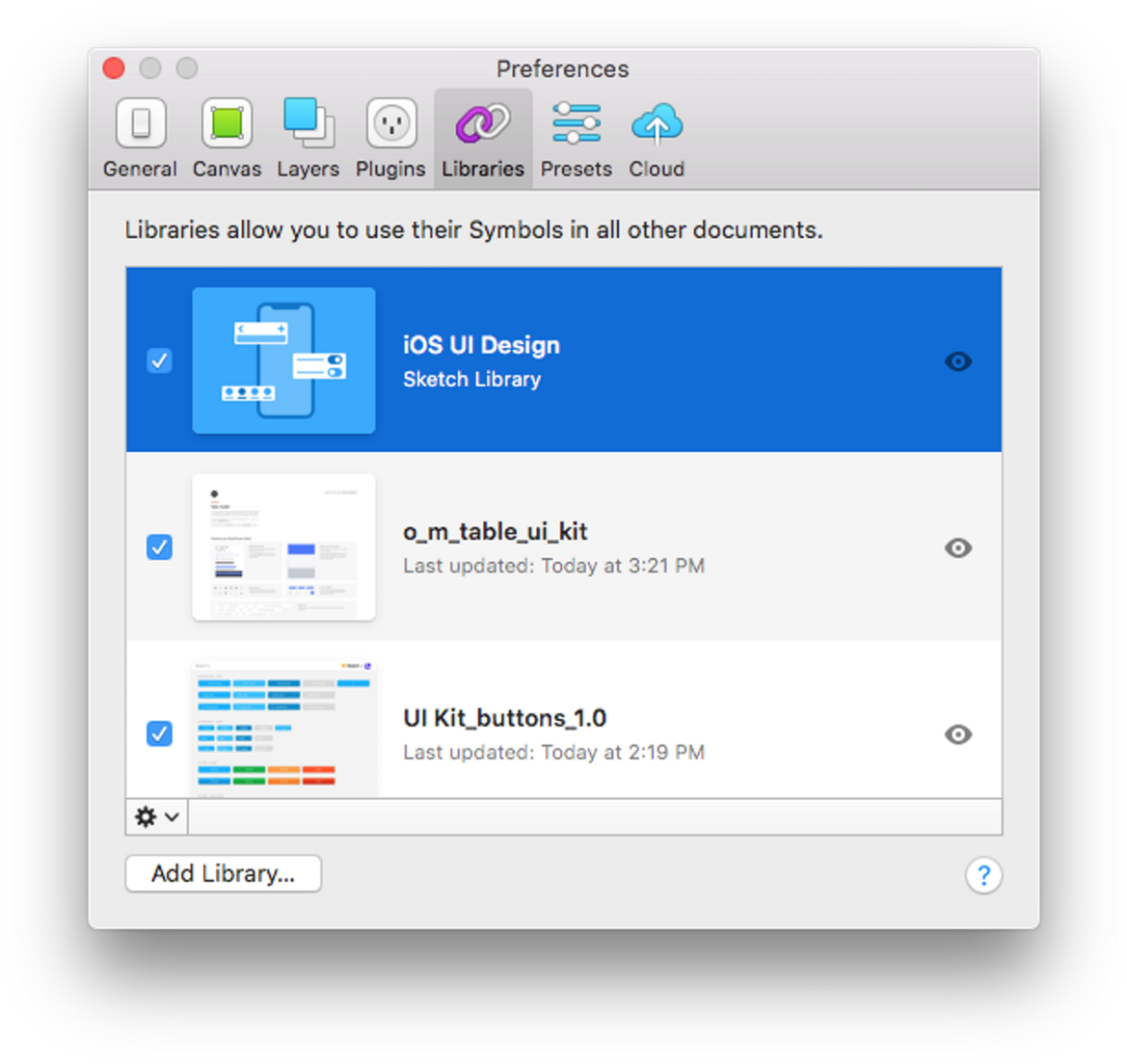Expand the gear dropdown chevron

(169, 817)
